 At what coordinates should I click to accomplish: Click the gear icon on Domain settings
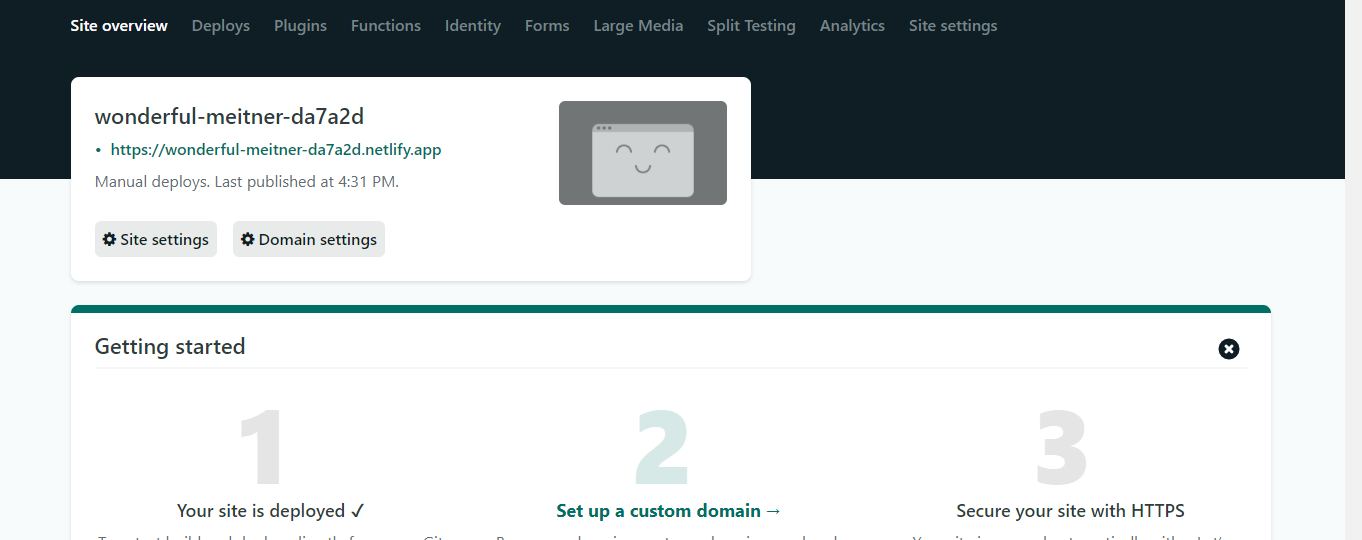pyautogui.click(x=248, y=240)
